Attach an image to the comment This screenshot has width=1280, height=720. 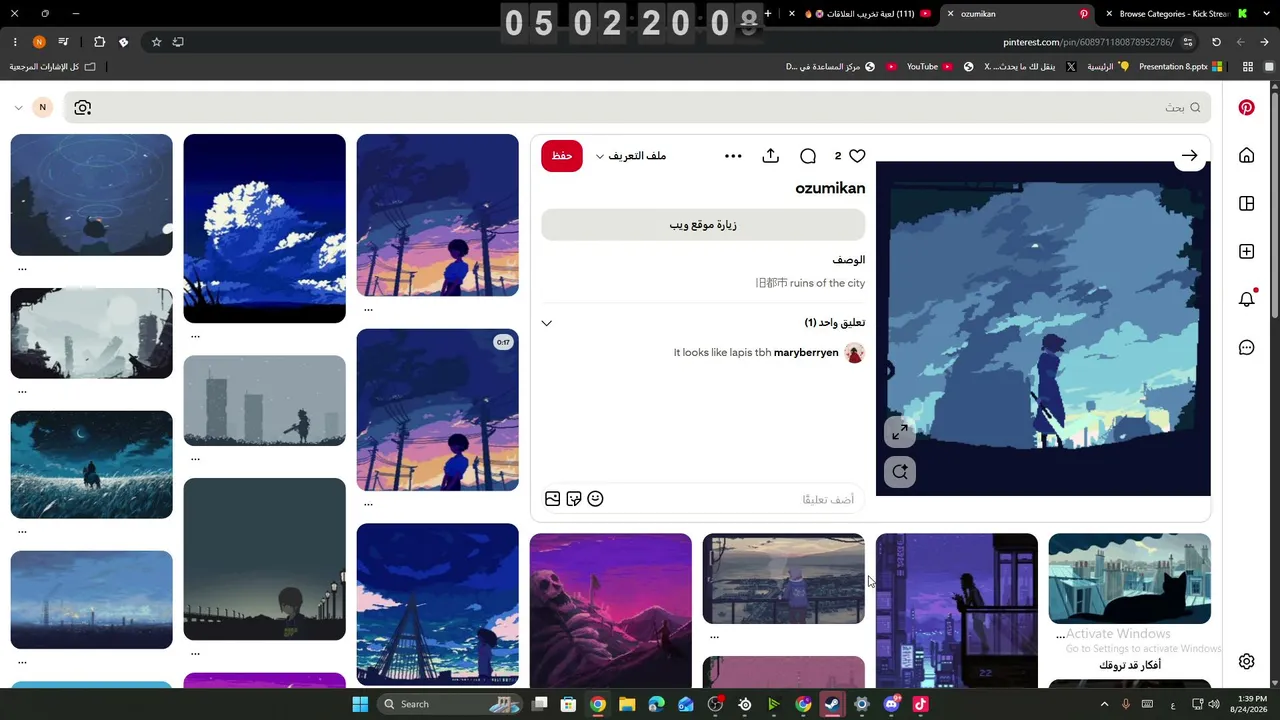(552, 499)
